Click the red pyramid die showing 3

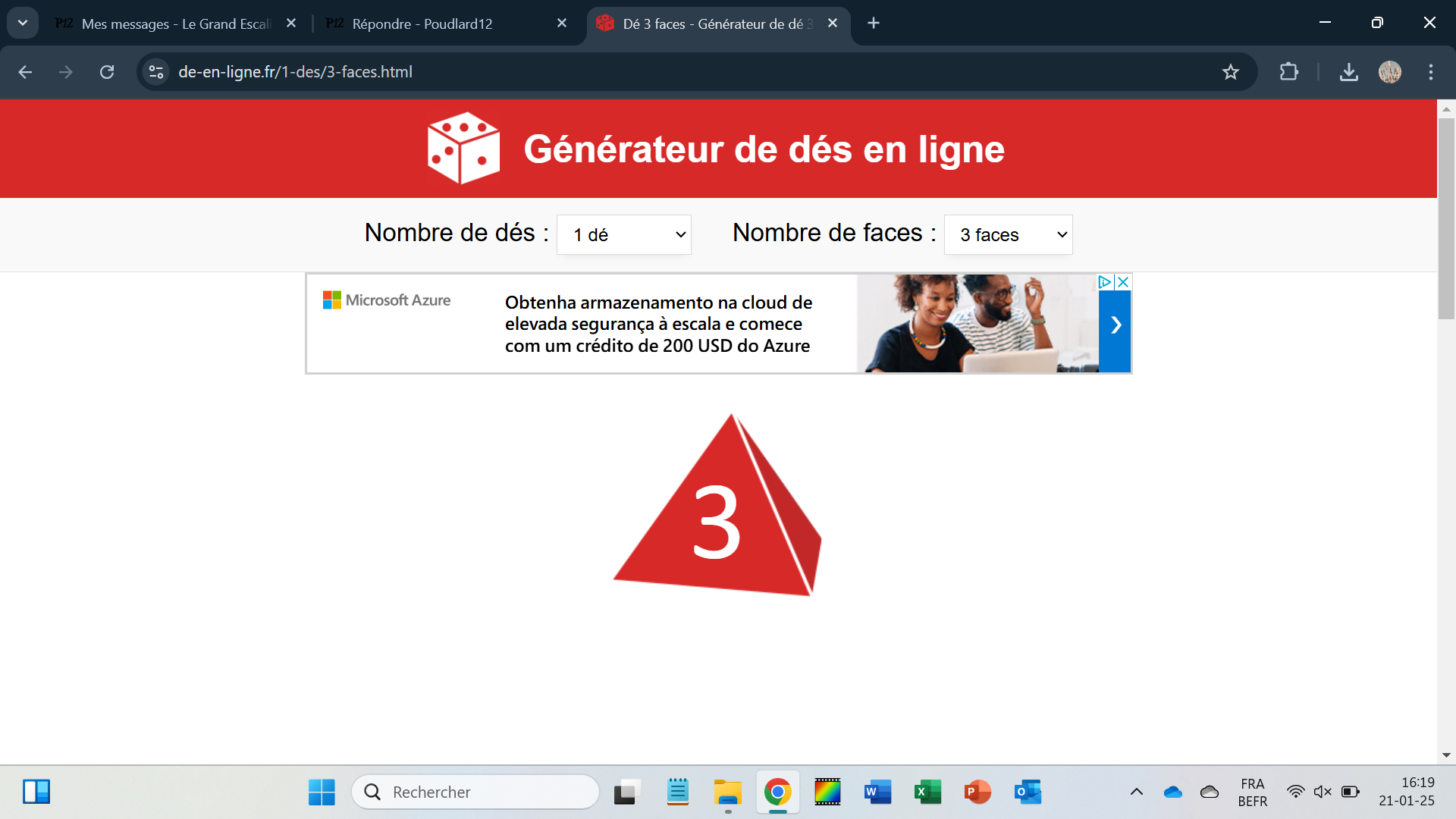716,516
